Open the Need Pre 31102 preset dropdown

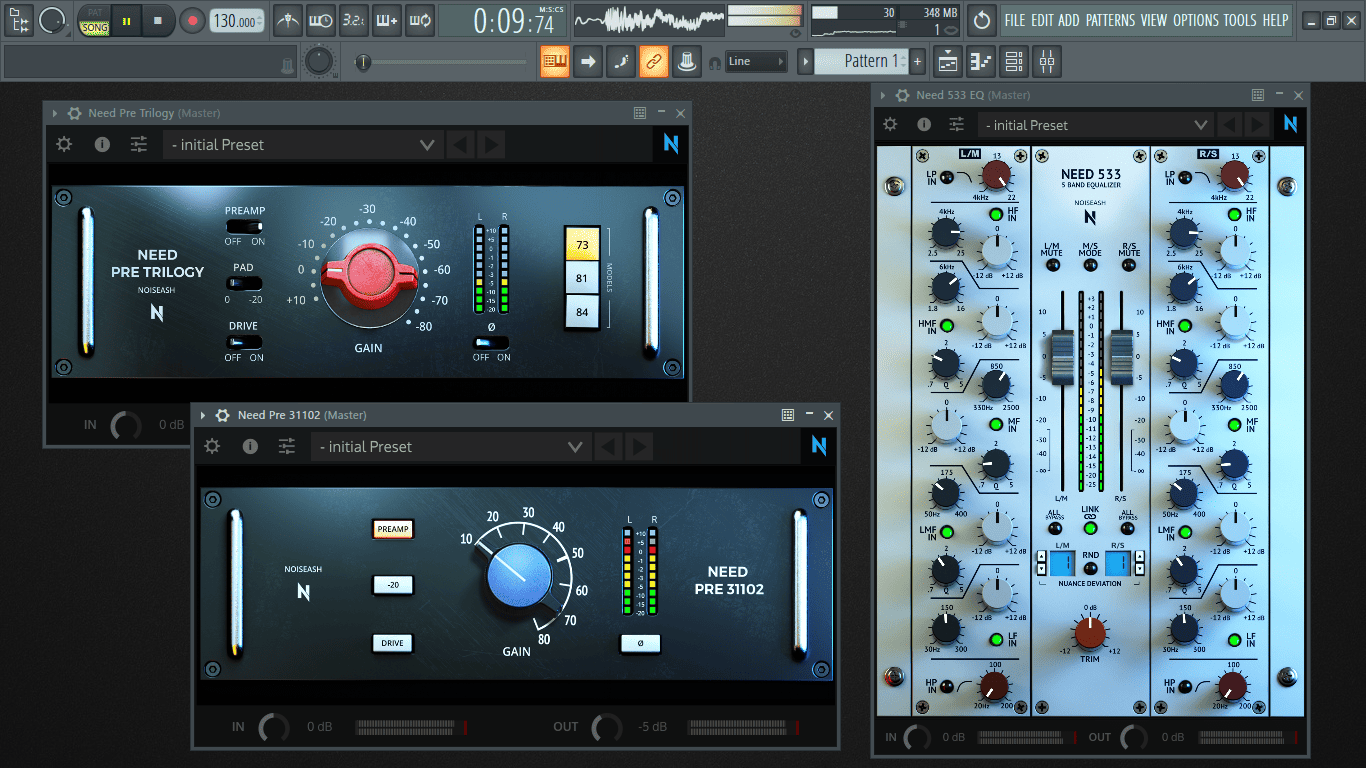450,446
